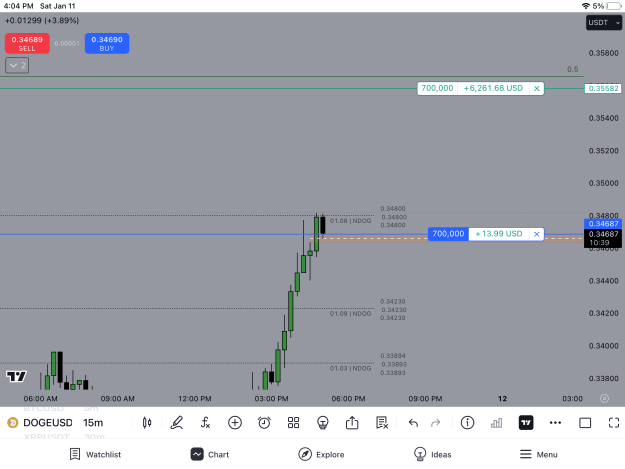Tap the 0.35800 price axis label
Screen dimensions: 625x469
coord(603,53)
